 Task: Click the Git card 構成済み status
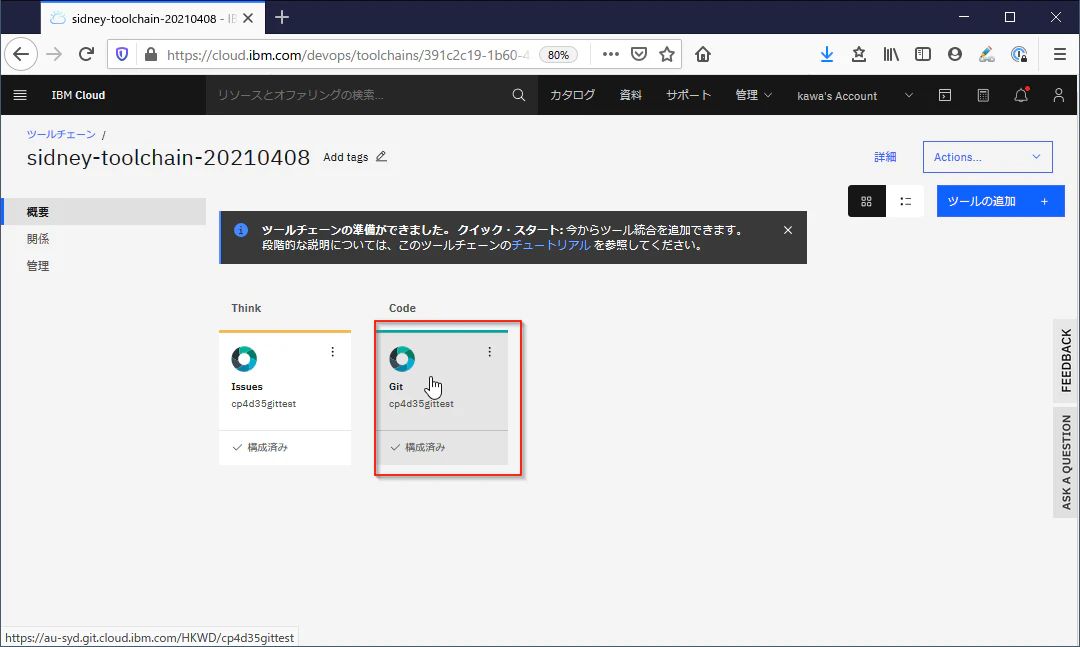point(418,447)
